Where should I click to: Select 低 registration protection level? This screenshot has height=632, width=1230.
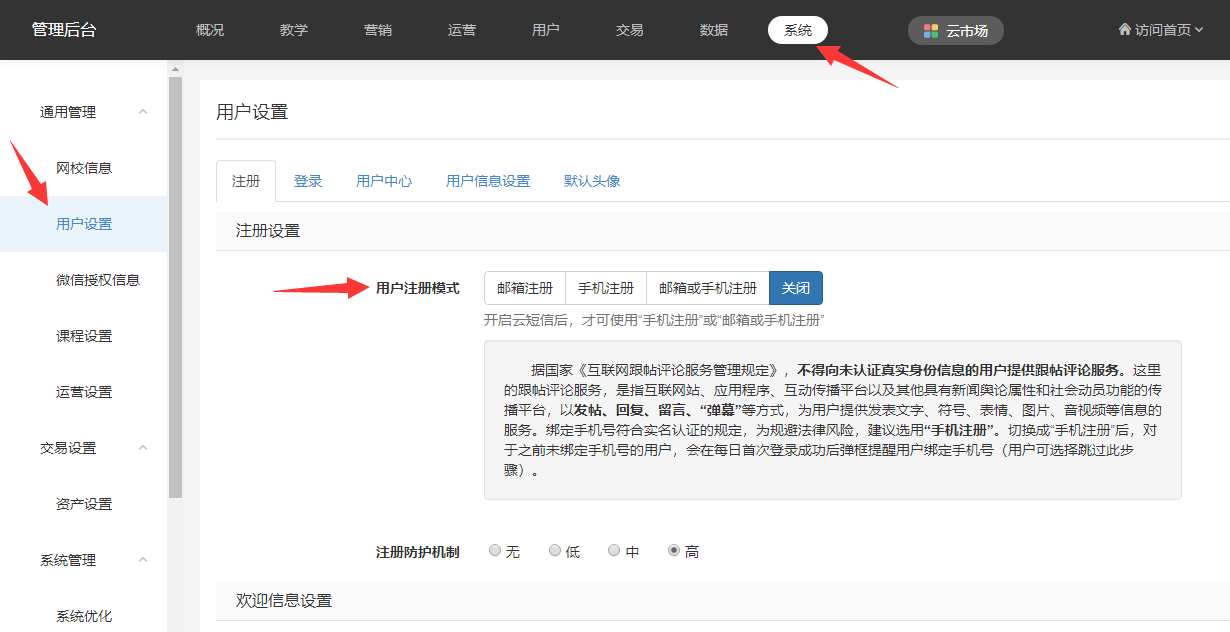[555, 551]
